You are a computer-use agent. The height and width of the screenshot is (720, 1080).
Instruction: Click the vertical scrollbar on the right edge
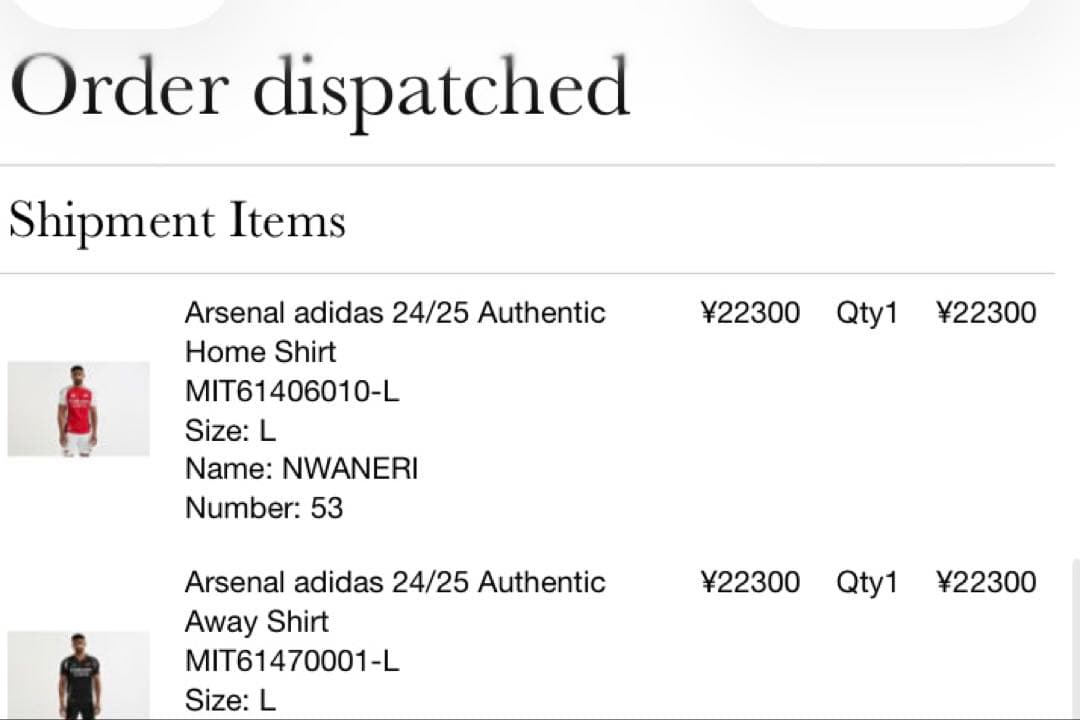tap(1076, 640)
